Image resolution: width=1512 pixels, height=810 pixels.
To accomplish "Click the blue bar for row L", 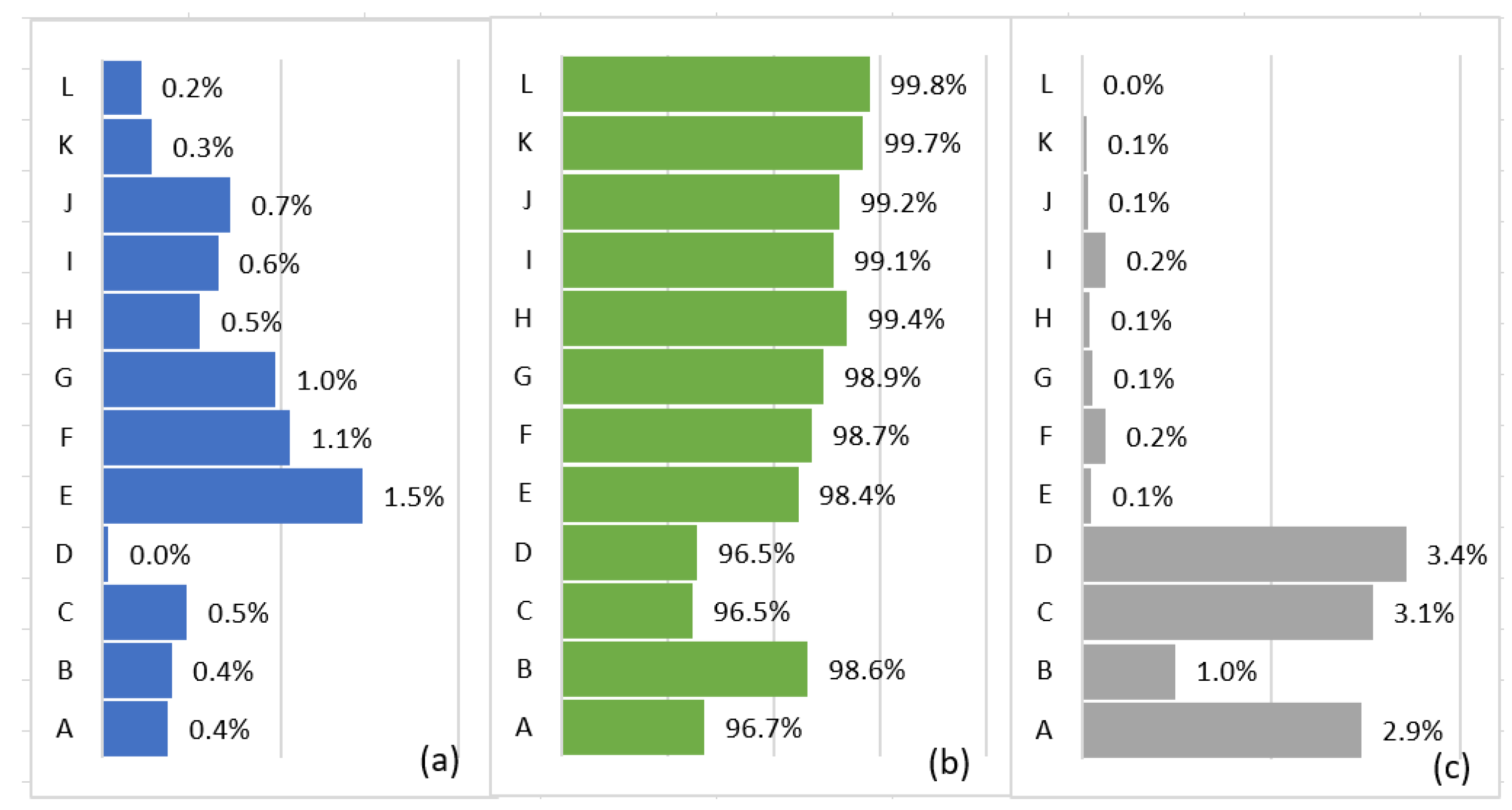I will (123, 87).
